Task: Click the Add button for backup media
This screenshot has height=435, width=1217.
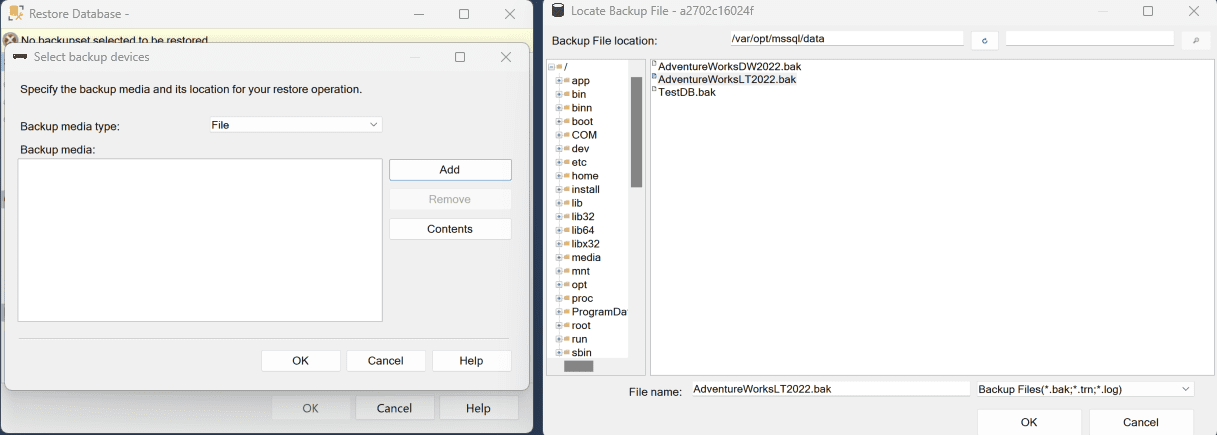Action: 450,170
